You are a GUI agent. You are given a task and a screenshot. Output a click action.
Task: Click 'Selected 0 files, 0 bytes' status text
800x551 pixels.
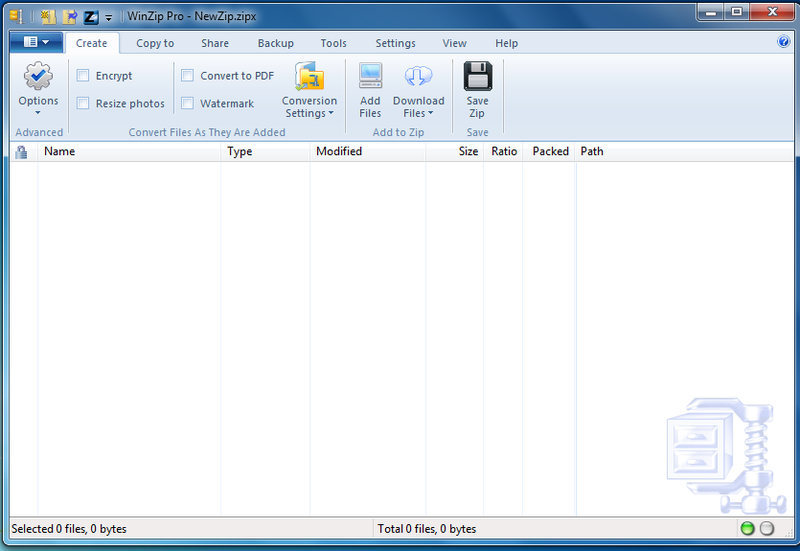pyautogui.click(x=69, y=529)
